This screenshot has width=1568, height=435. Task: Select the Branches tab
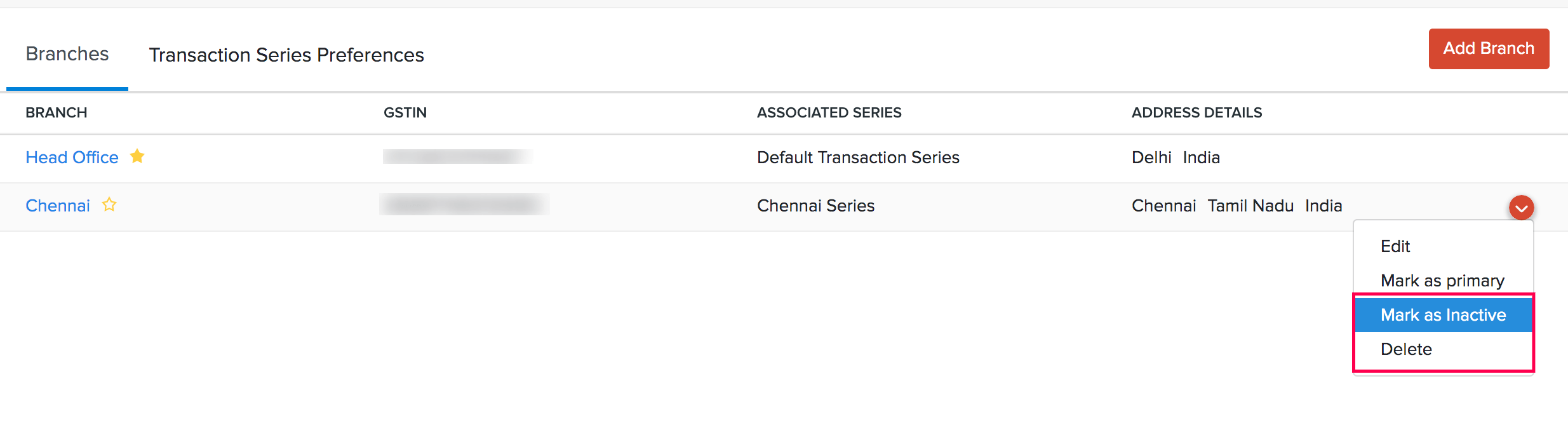(67, 54)
